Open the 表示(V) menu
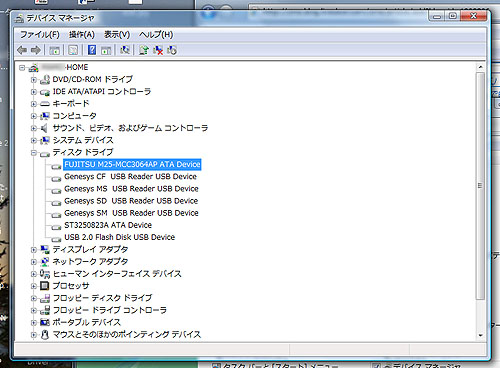 117,35
